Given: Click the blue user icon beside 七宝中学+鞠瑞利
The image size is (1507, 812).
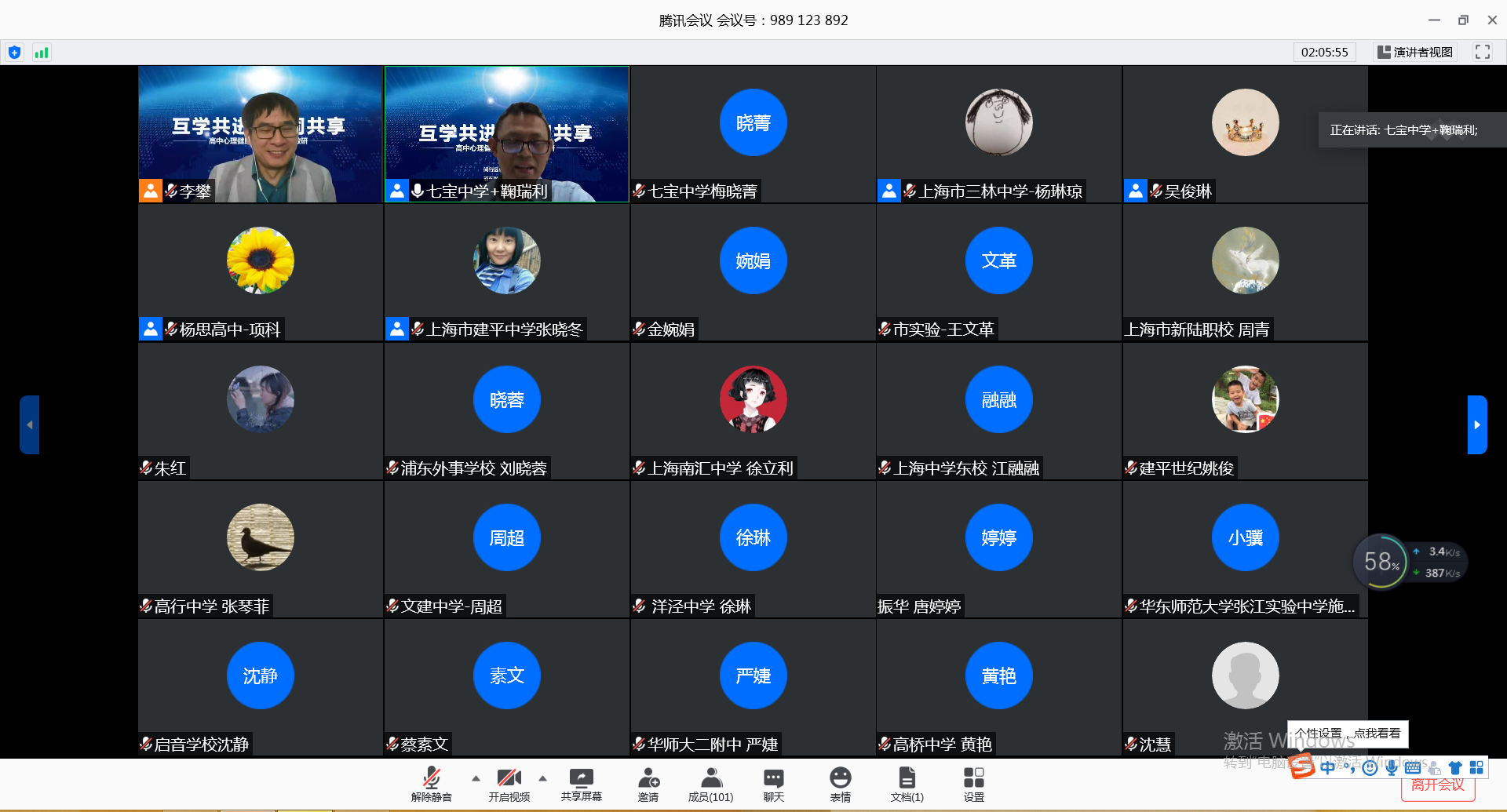Looking at the screenshot, I should coord(397,191).
